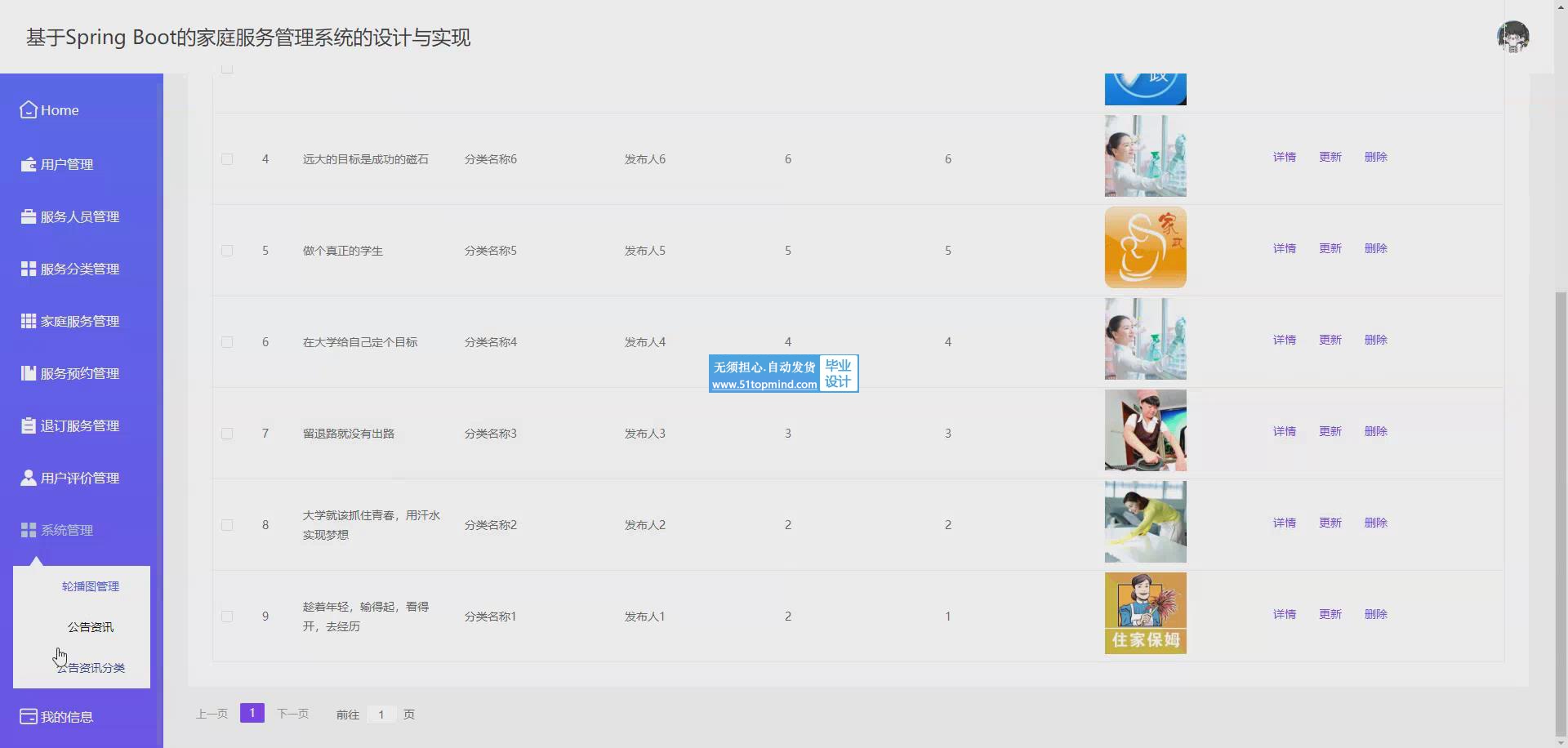Open 用户评价管理 menu
Viewport: 1568px width, 748px height.
pyautogui.click(x=82, y=478)
